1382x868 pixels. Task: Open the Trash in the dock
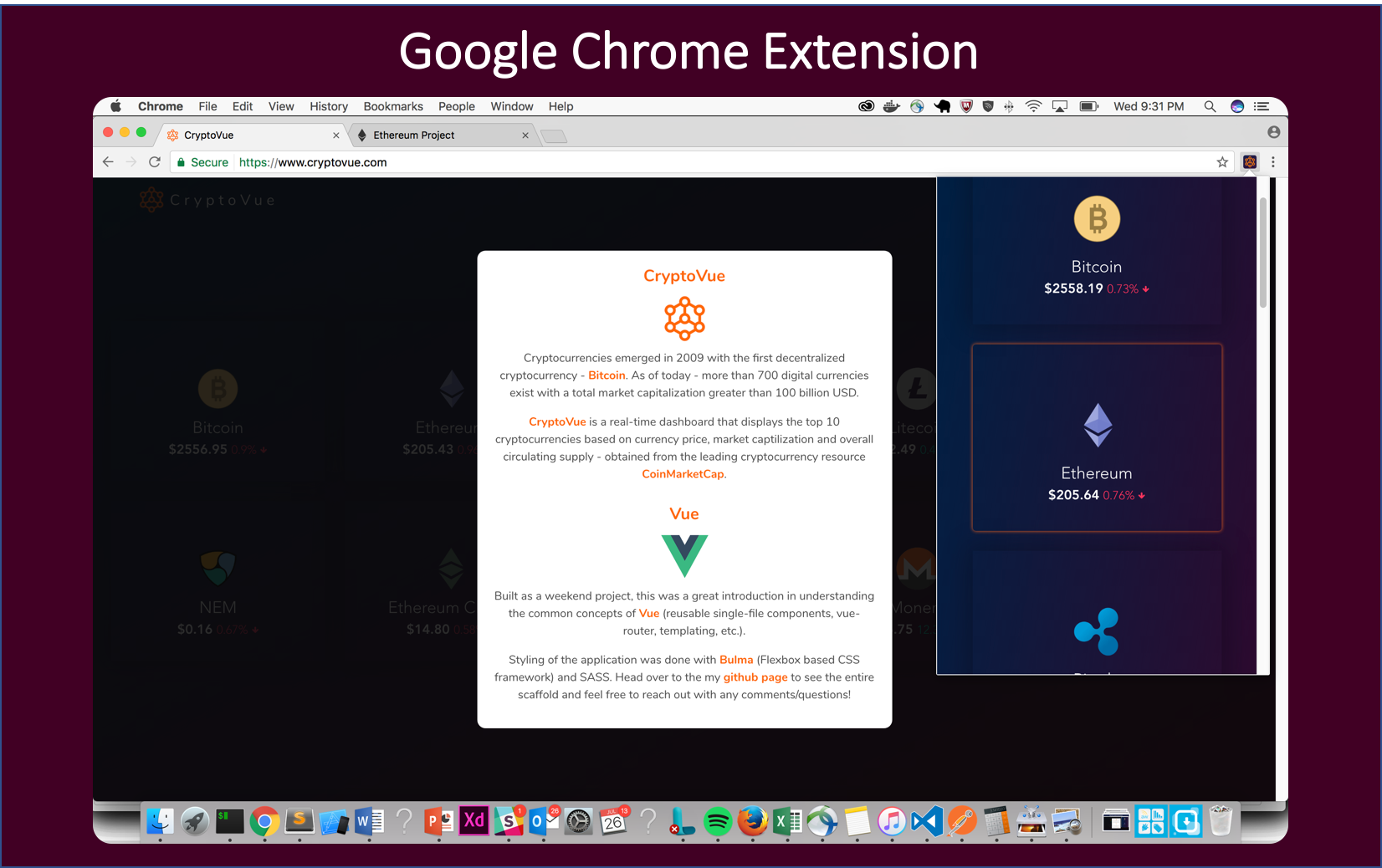point(1221,821)
